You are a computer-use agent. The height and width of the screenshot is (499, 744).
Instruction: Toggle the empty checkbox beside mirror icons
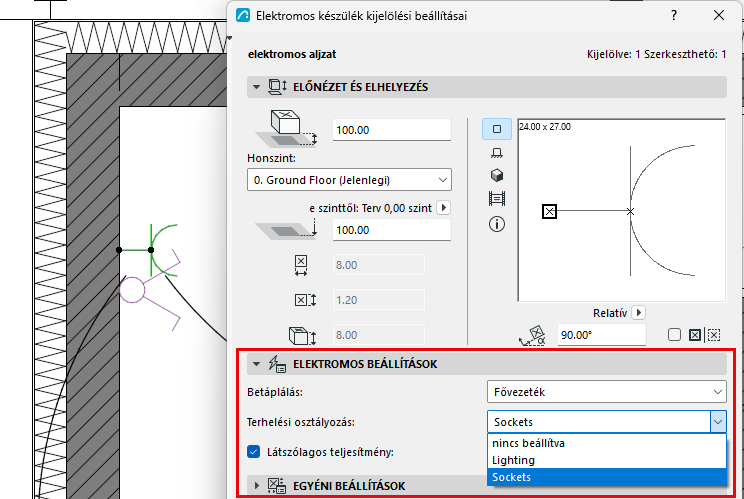click(674, 335)
